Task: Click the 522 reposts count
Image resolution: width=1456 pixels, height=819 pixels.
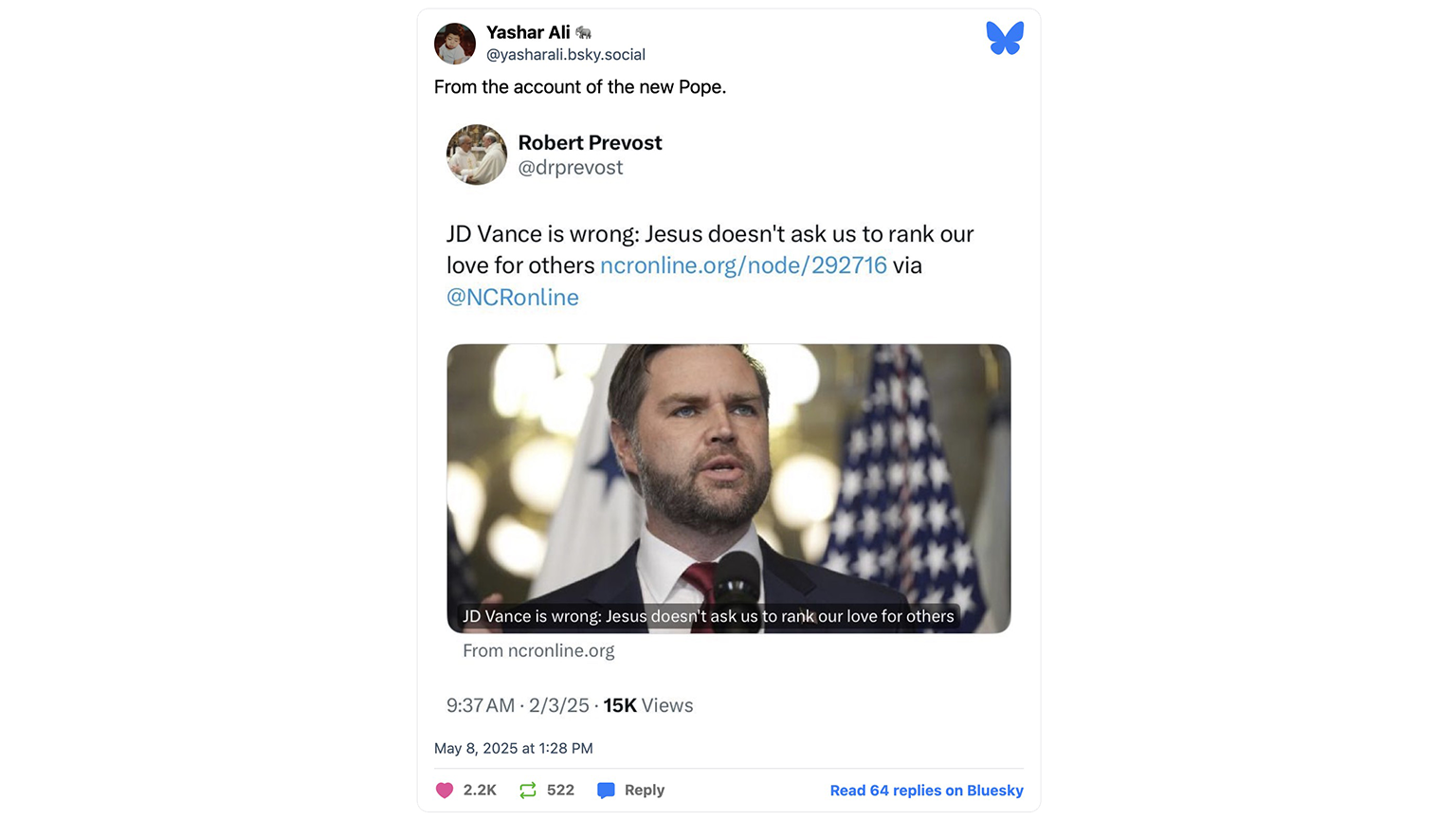Action: [x=560, y=791]
